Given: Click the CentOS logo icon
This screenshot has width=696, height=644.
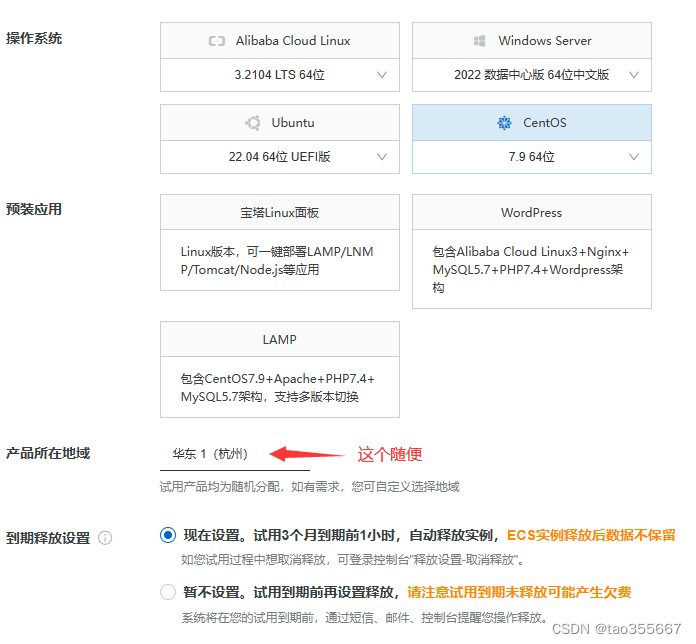Looking at the screenshot, I should coord(504,123).
